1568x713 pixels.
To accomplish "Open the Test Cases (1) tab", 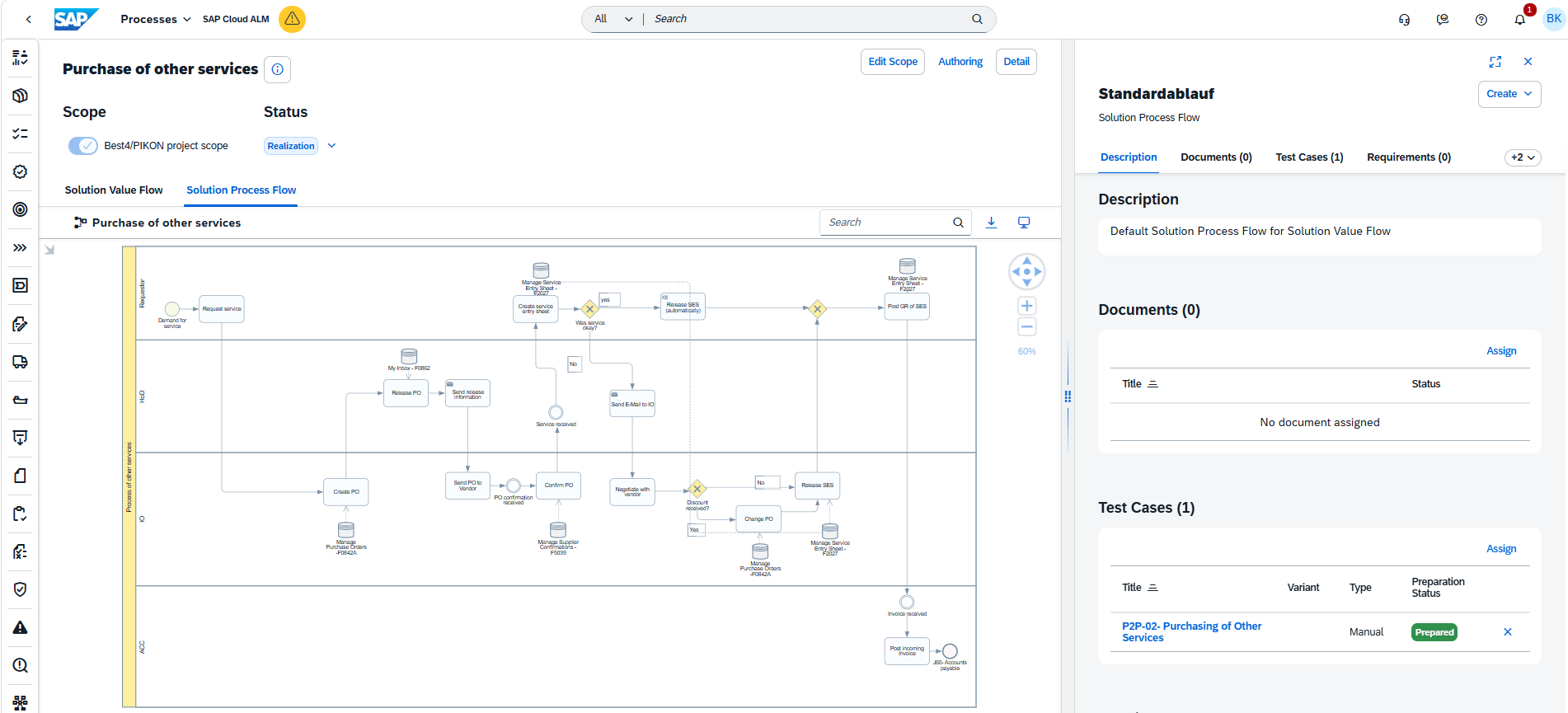I will click(1309, 157).
